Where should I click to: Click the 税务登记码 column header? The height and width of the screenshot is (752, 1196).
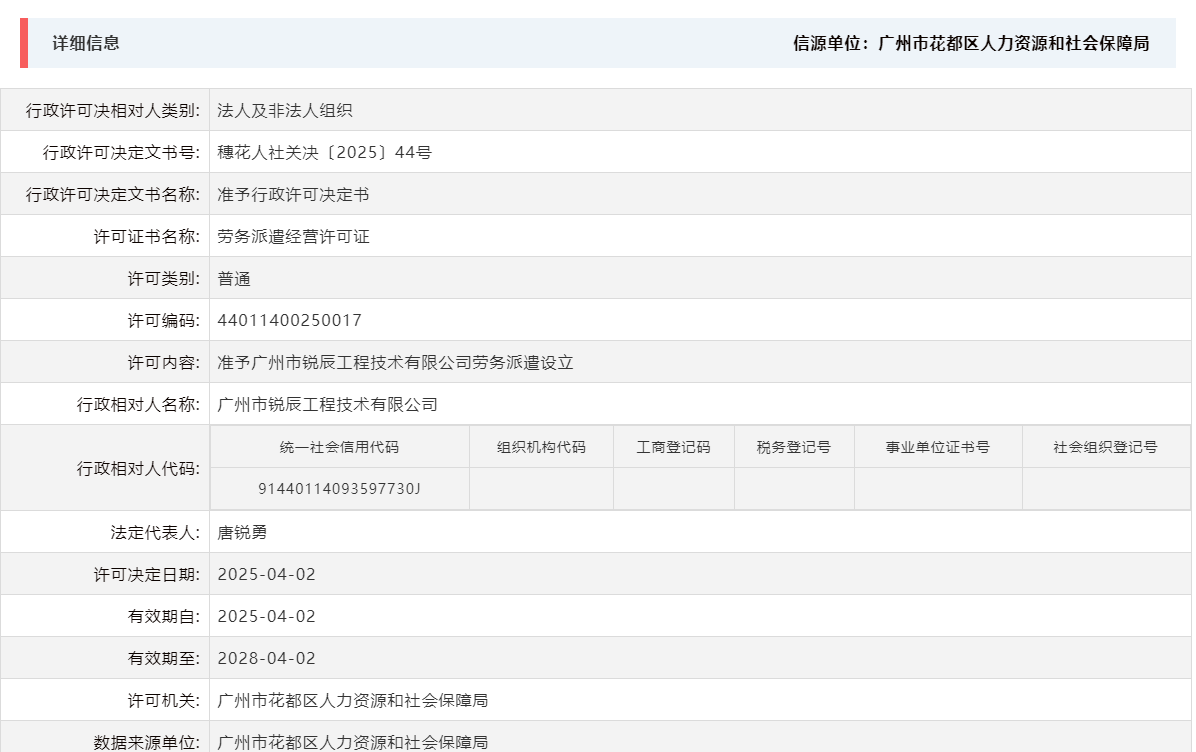click(x=794, y=447)
